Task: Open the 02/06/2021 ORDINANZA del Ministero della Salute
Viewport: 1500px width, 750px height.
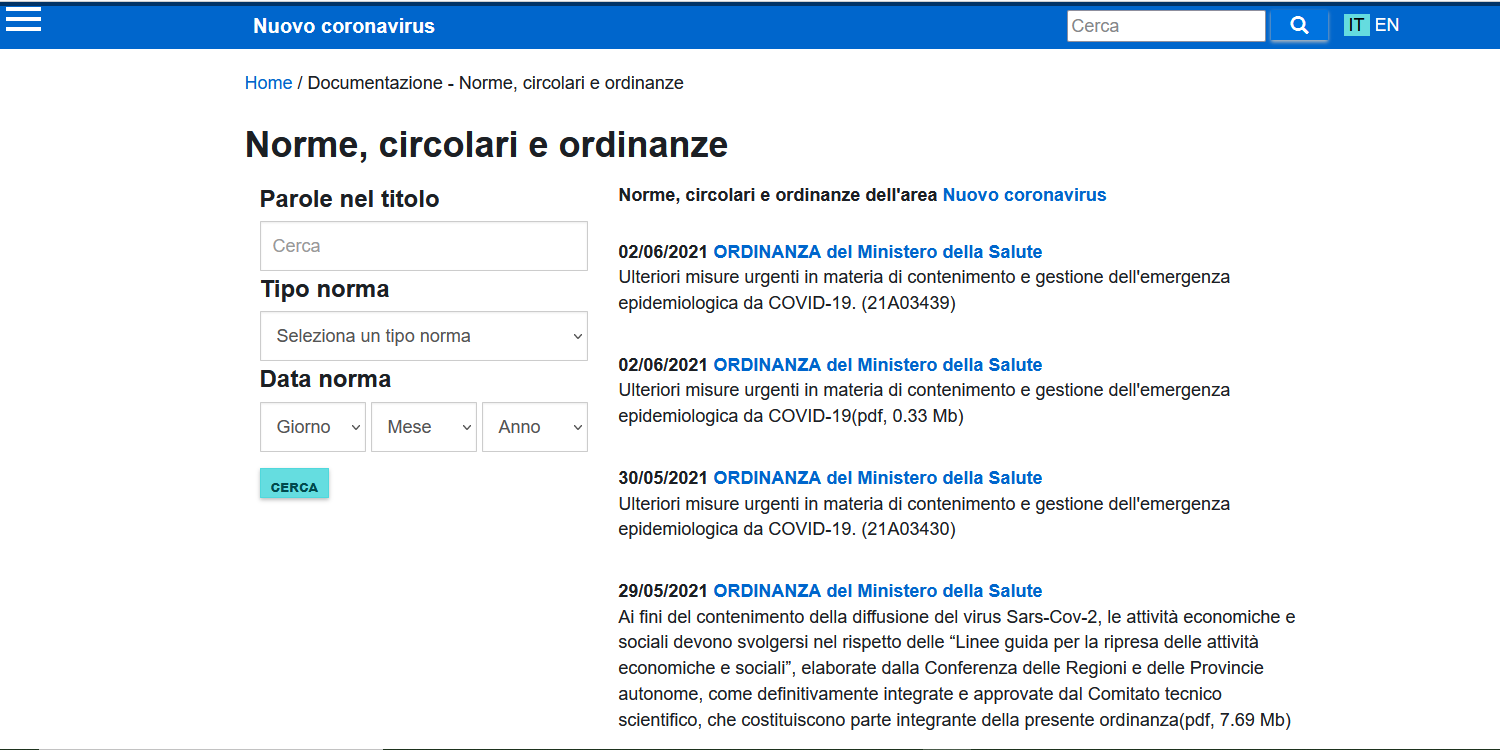Action: tap(877, 251)
